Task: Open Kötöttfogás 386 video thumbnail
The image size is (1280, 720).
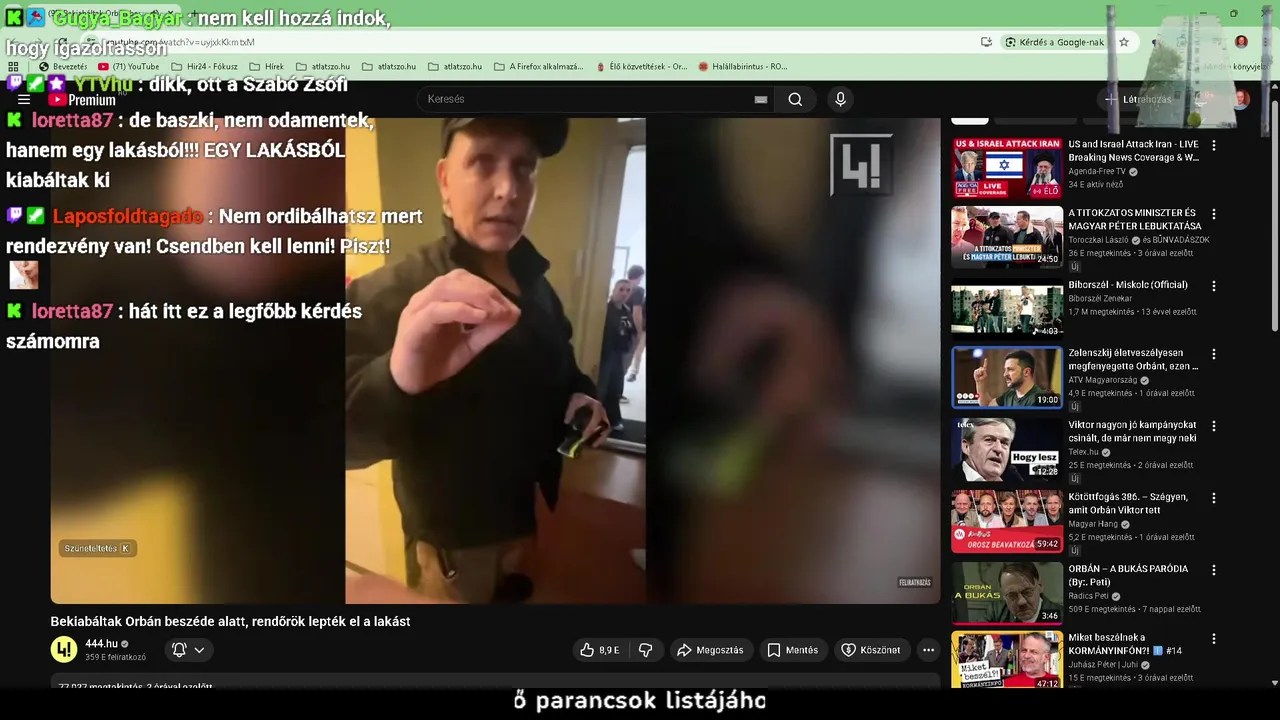Action: [1007, 521]
